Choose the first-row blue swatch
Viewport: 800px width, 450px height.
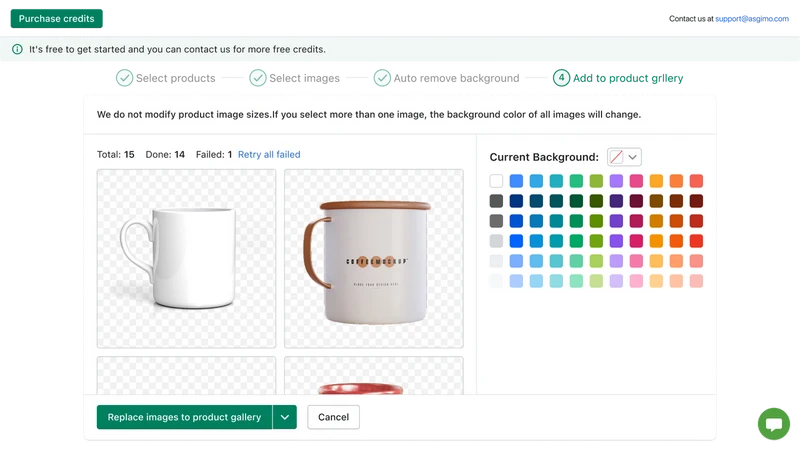(x=516, y=181)
